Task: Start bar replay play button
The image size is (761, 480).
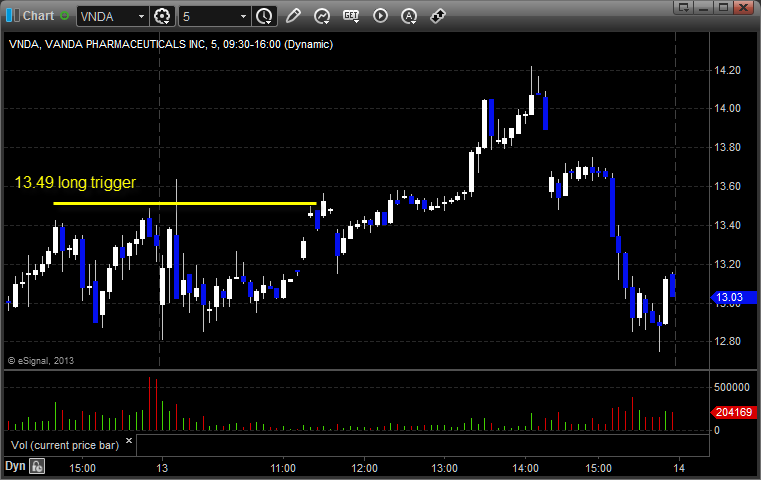Action: 380,16
